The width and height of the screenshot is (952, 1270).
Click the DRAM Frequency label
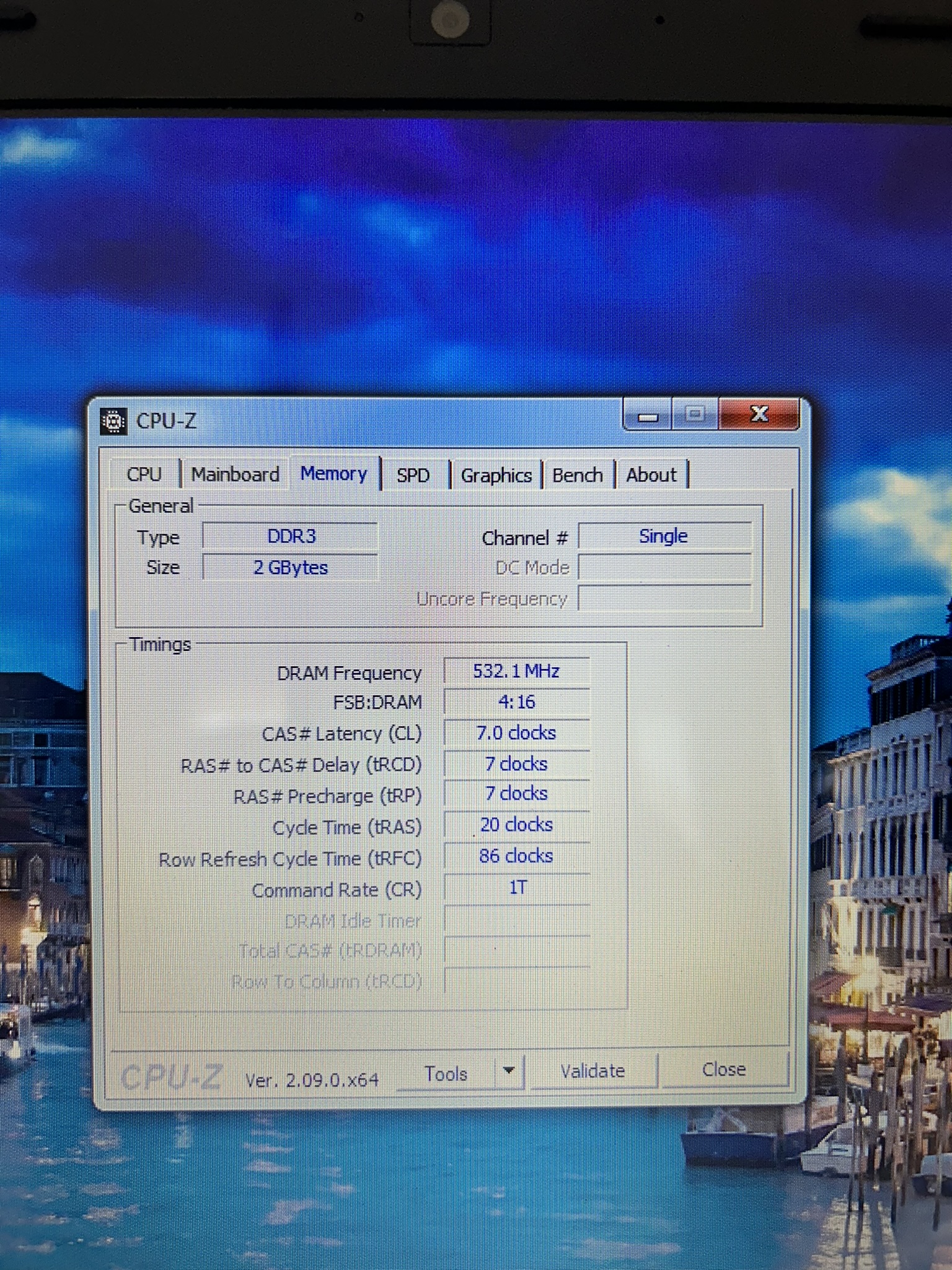349,673
